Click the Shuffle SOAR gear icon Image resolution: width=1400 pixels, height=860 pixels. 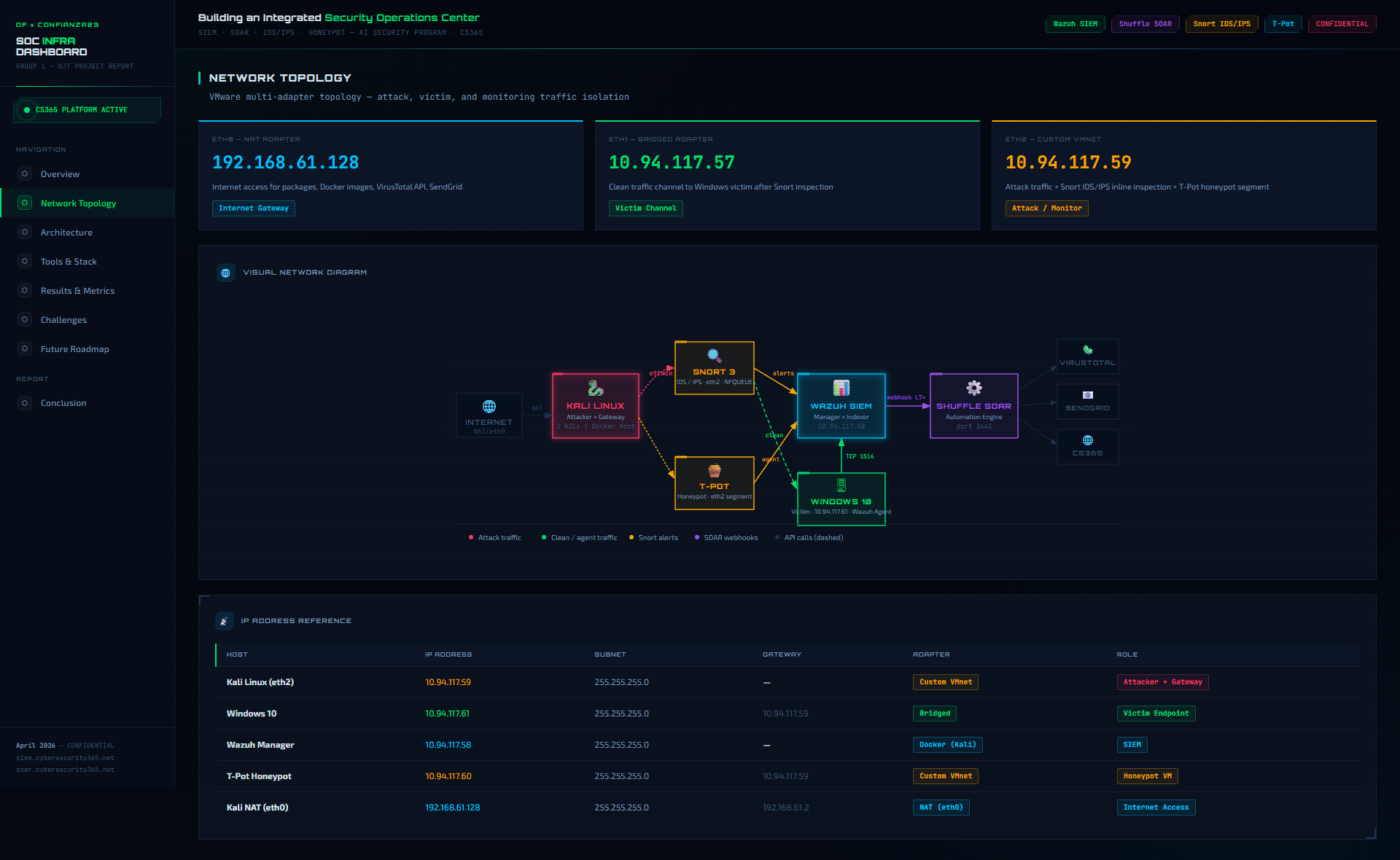point(974,388)
